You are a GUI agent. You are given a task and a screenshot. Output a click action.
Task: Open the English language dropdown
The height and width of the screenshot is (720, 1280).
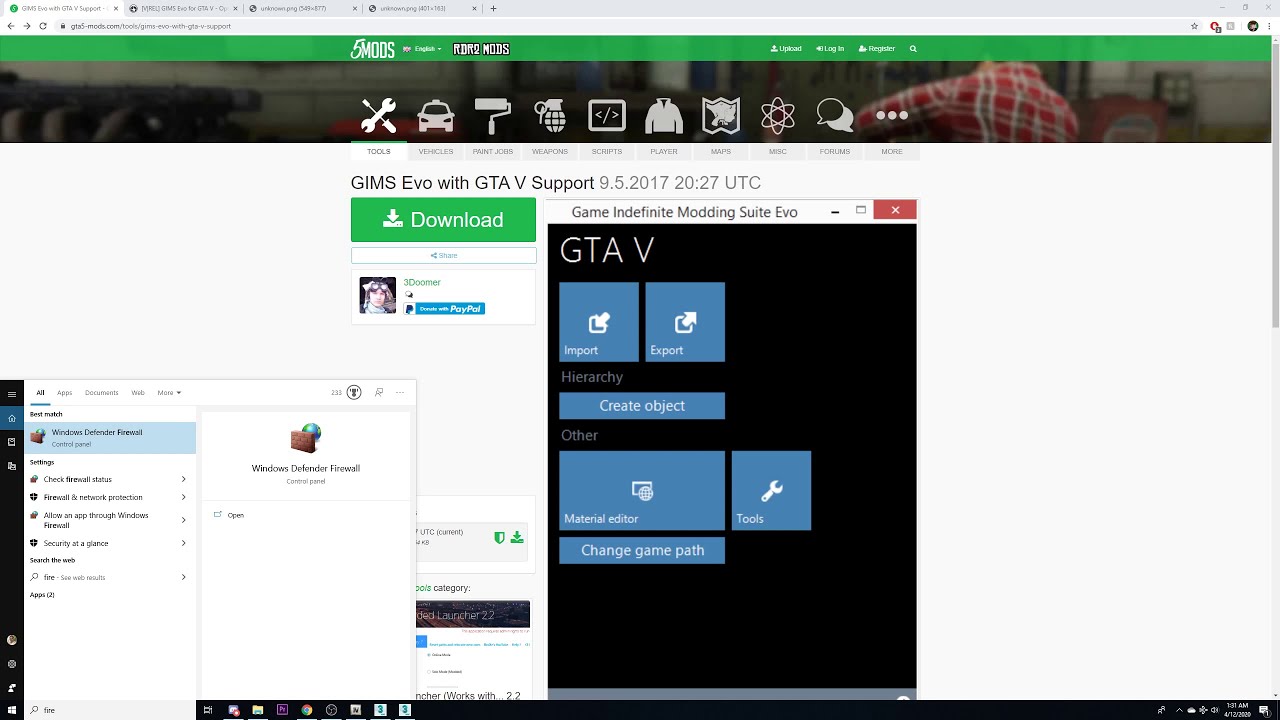(x=422, y=48)
